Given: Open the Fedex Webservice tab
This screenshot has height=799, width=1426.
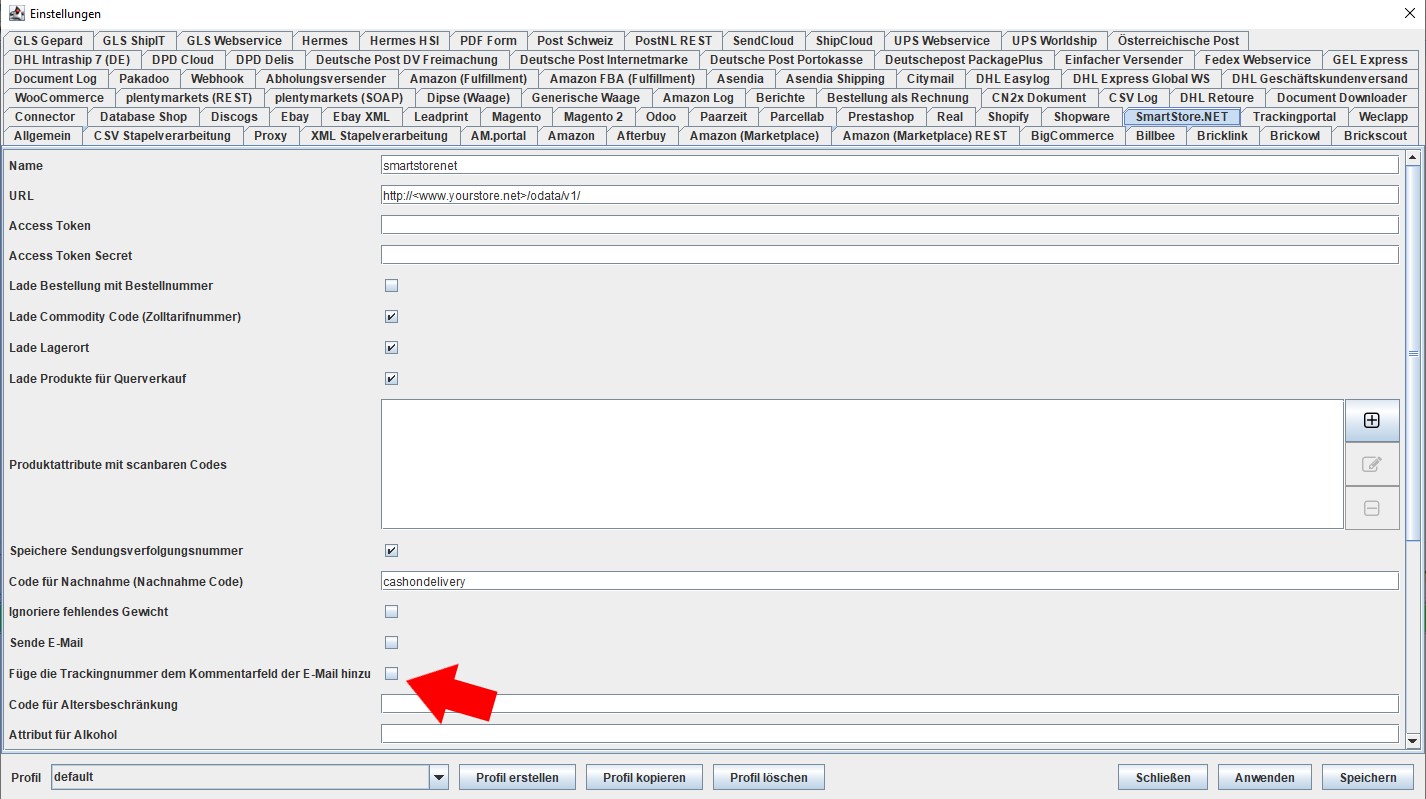Looking at the screenshot, I should (x=1257, y=60).
